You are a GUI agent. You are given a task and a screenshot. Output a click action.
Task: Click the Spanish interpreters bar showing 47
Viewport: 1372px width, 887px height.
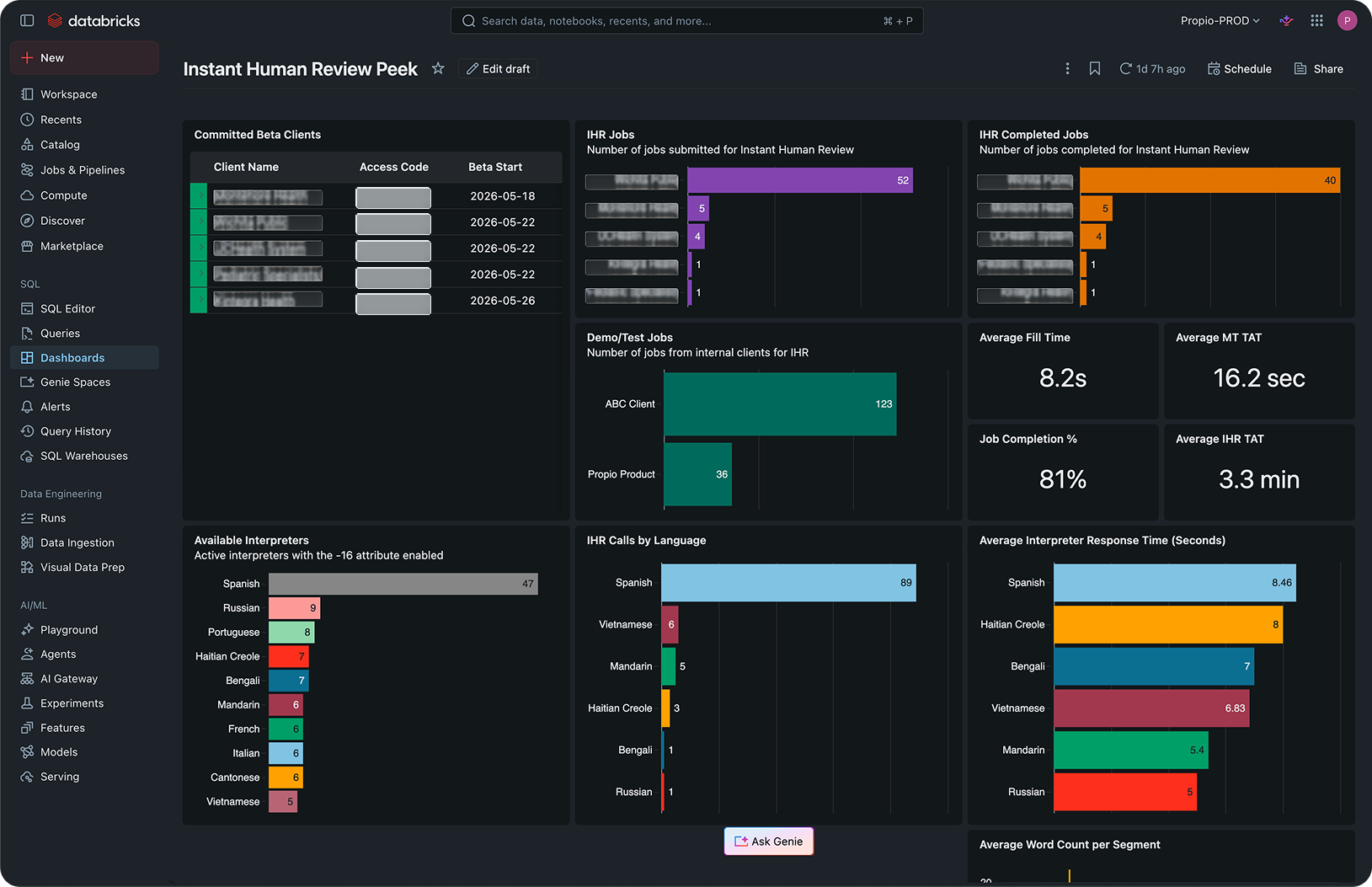point(403,584)
